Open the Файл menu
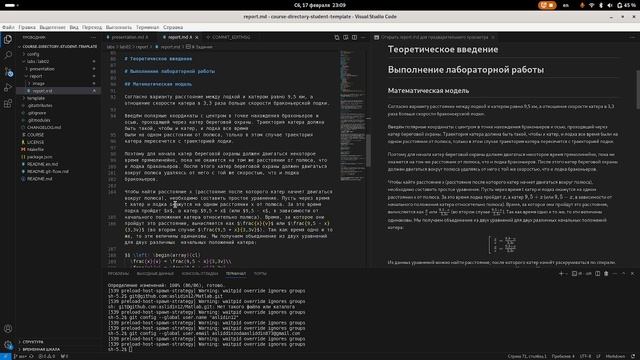Viewport: 640px width, 360px height. click(x=8, y=27)
